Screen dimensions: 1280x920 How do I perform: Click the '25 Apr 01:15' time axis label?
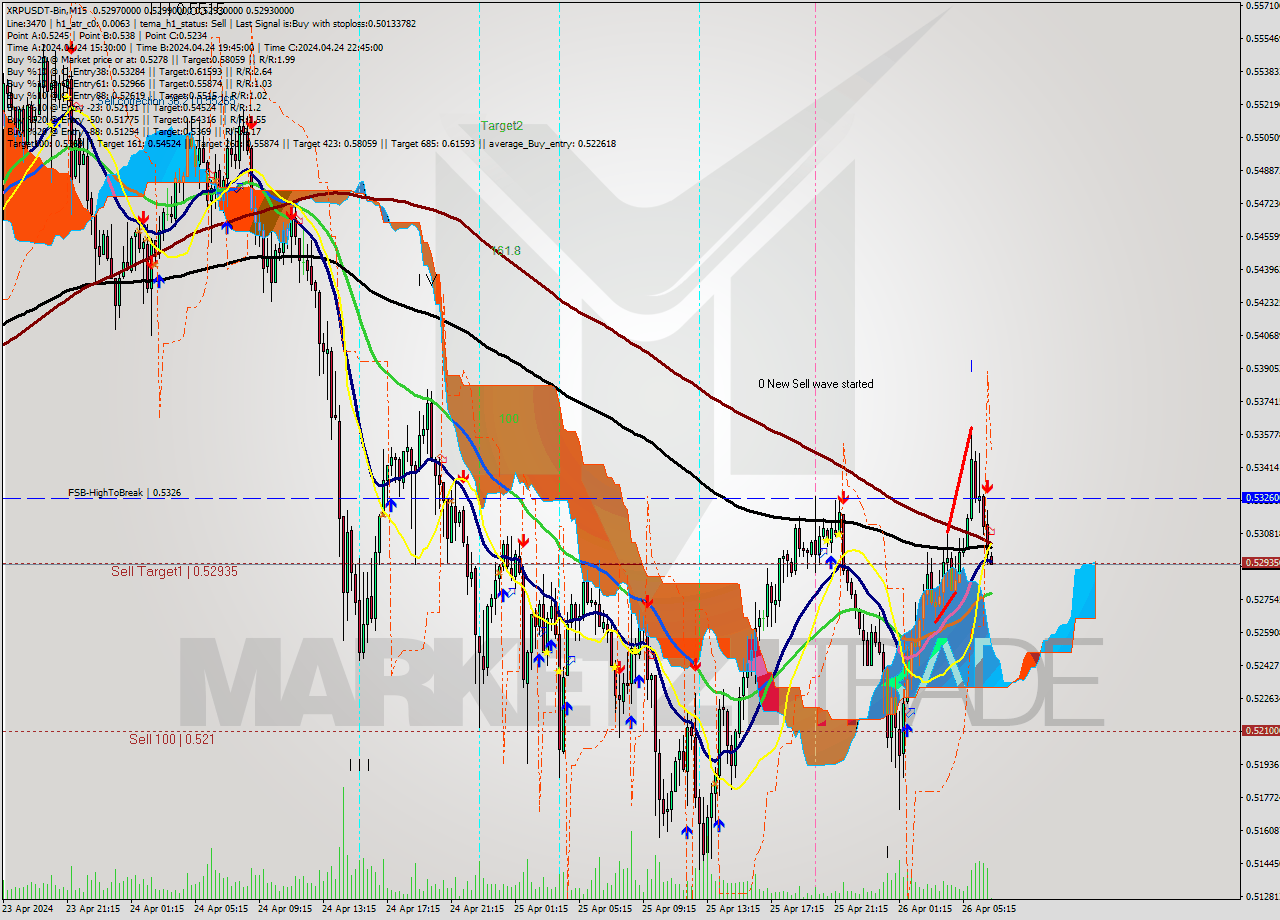click(543, 910)
